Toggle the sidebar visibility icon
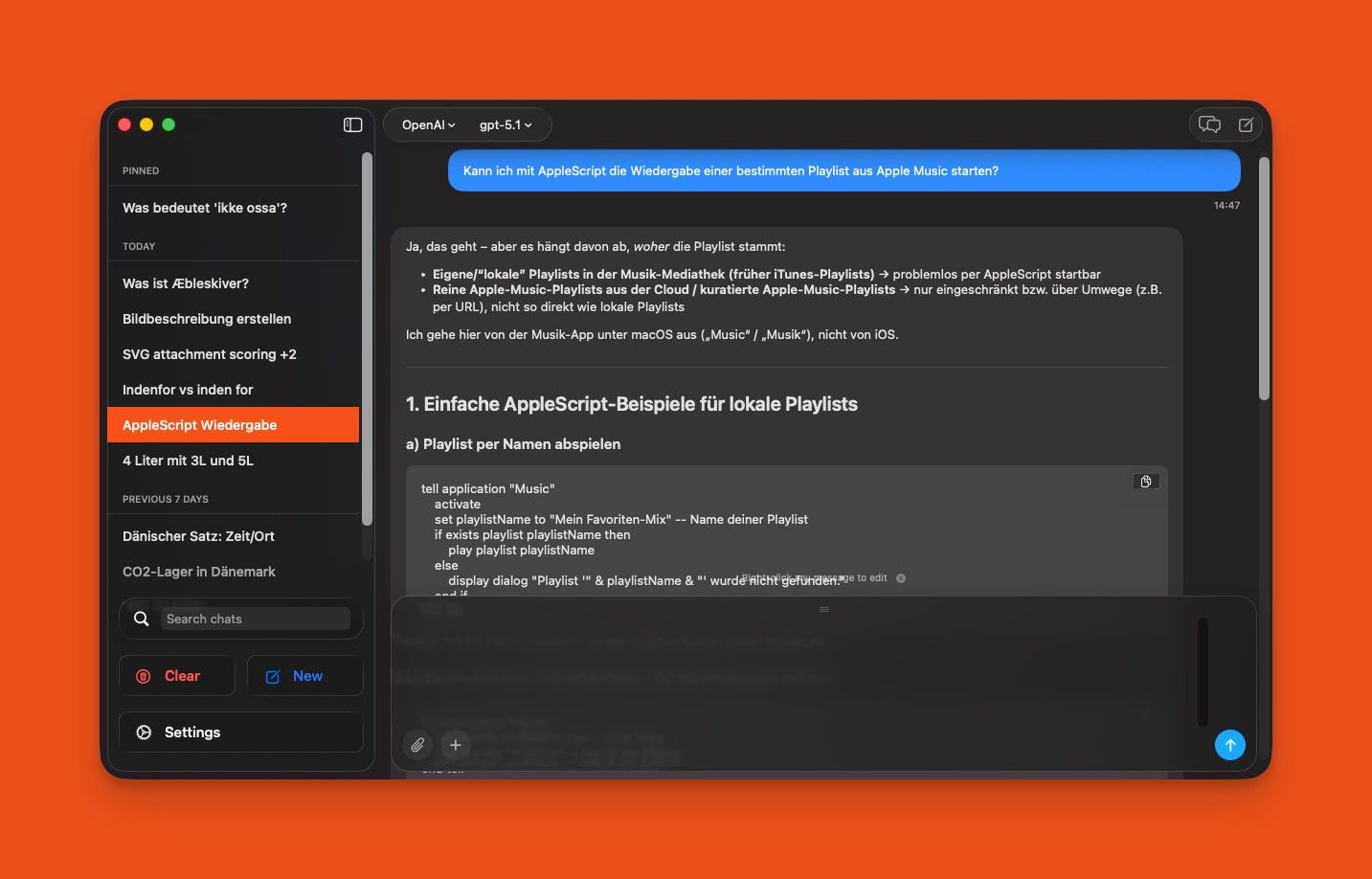The width and height of the screenshot is (1372, 879). point(352,124)
